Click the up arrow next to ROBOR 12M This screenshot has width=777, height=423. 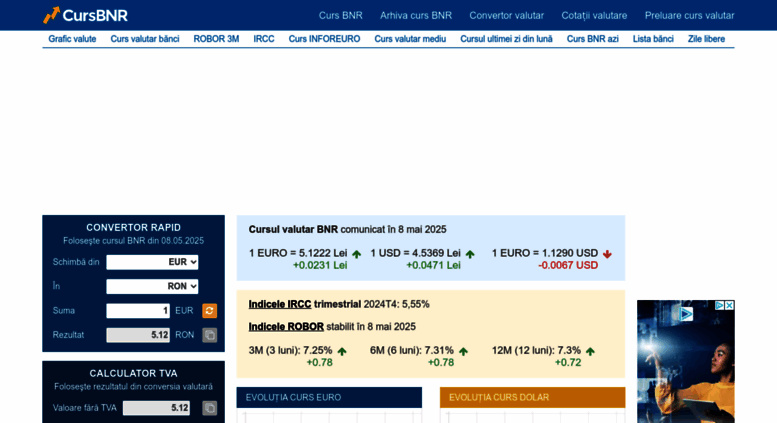[x=590, y=351]
